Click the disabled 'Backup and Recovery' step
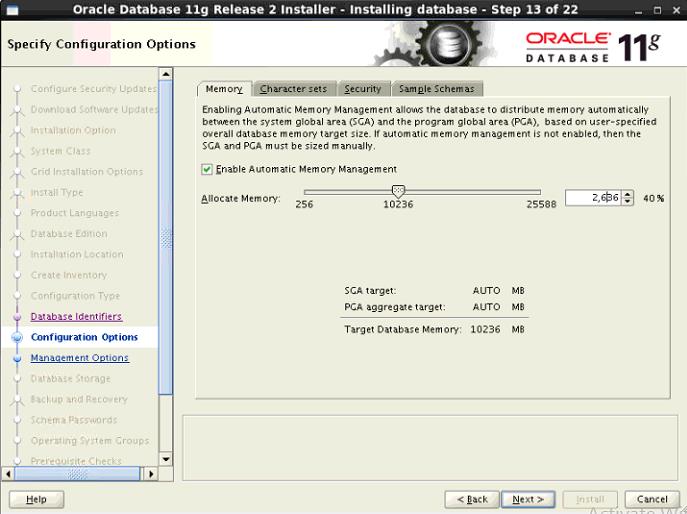Image resolution: width=687 pixels, height=514 pixels. tap(79, 399)
